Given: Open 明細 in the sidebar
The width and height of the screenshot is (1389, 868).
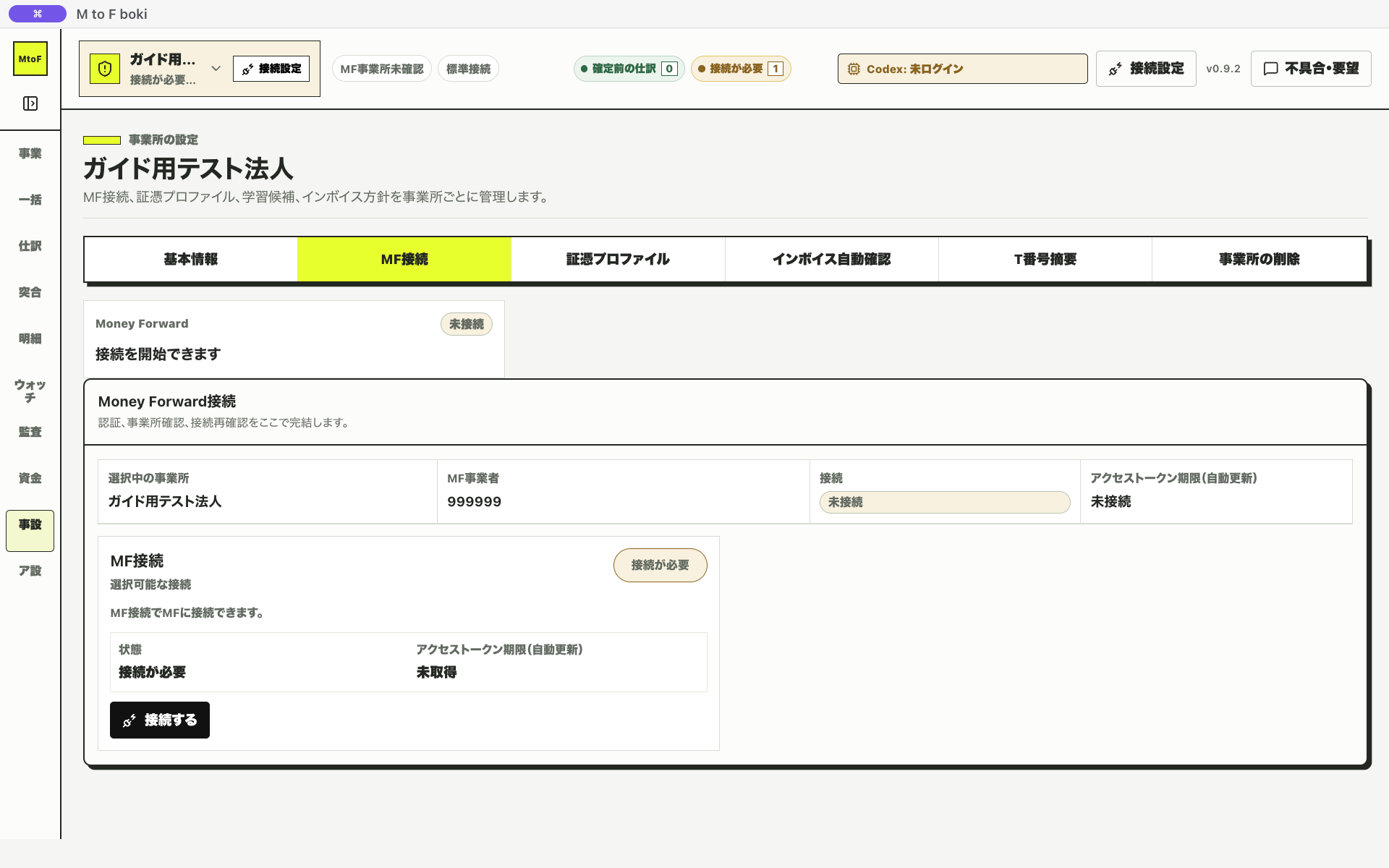Looking at the screenshot, I should click(x=30, y=339).
